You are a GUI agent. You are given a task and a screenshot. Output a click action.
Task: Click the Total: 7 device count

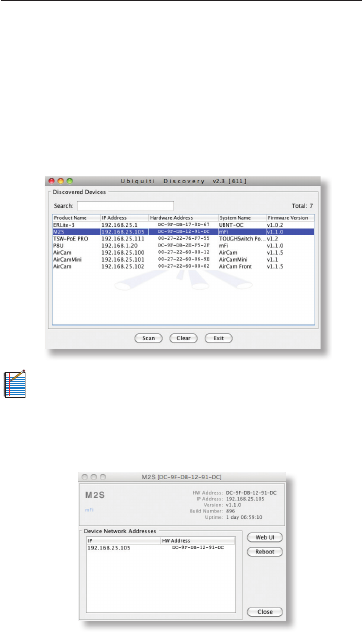(302, 206)
